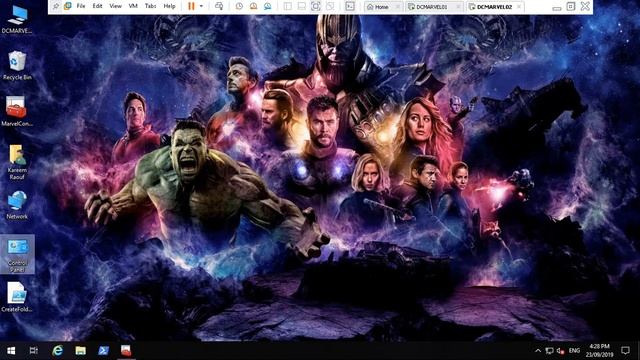
Task: Close the Home tab
Action: (398, 7)
